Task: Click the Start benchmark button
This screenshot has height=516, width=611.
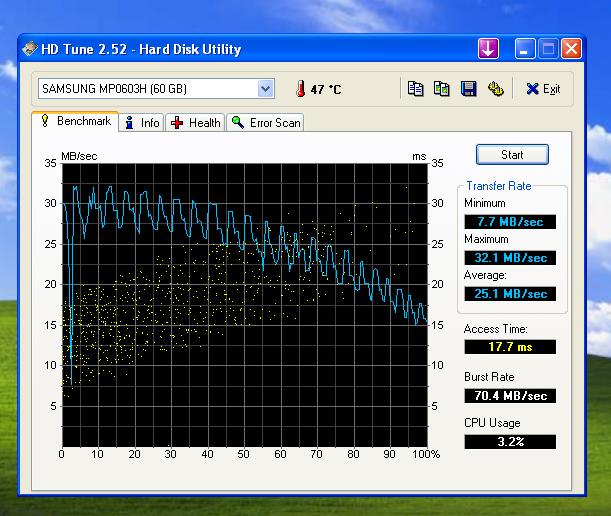Action: point(512,155)
